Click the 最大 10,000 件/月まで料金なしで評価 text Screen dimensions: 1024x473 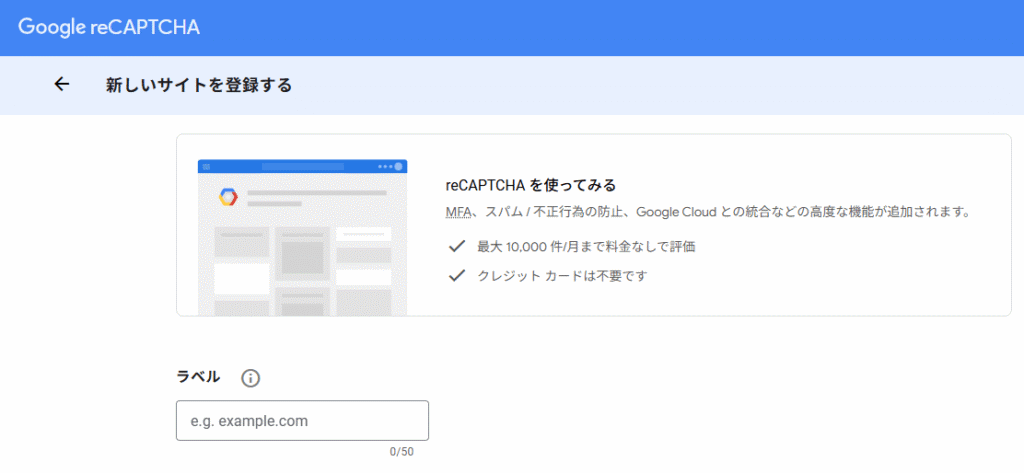pos(586,246)
